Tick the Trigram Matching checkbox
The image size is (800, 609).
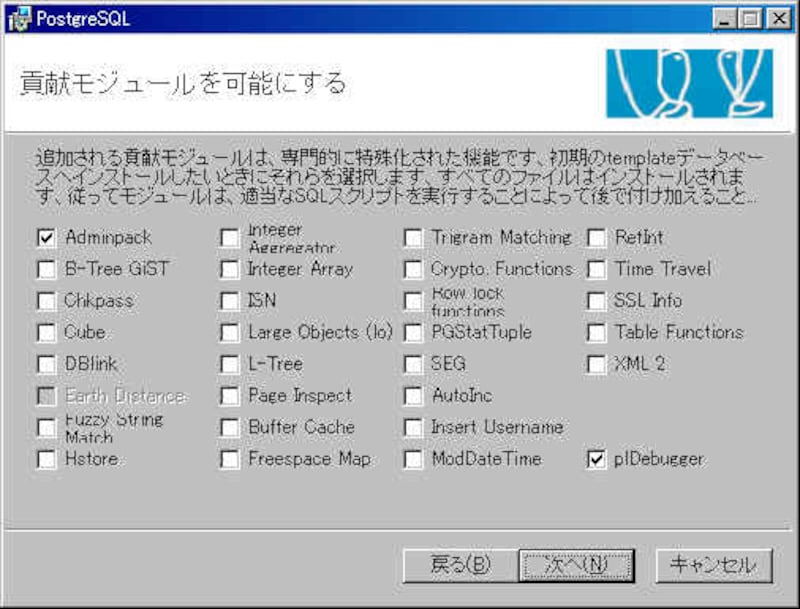[x=413, y=238]
